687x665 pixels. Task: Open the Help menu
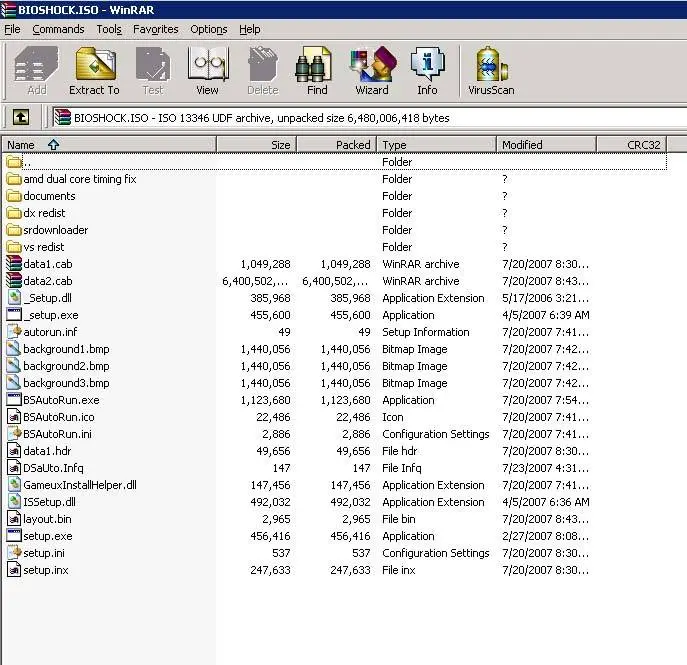pos(250,29)
